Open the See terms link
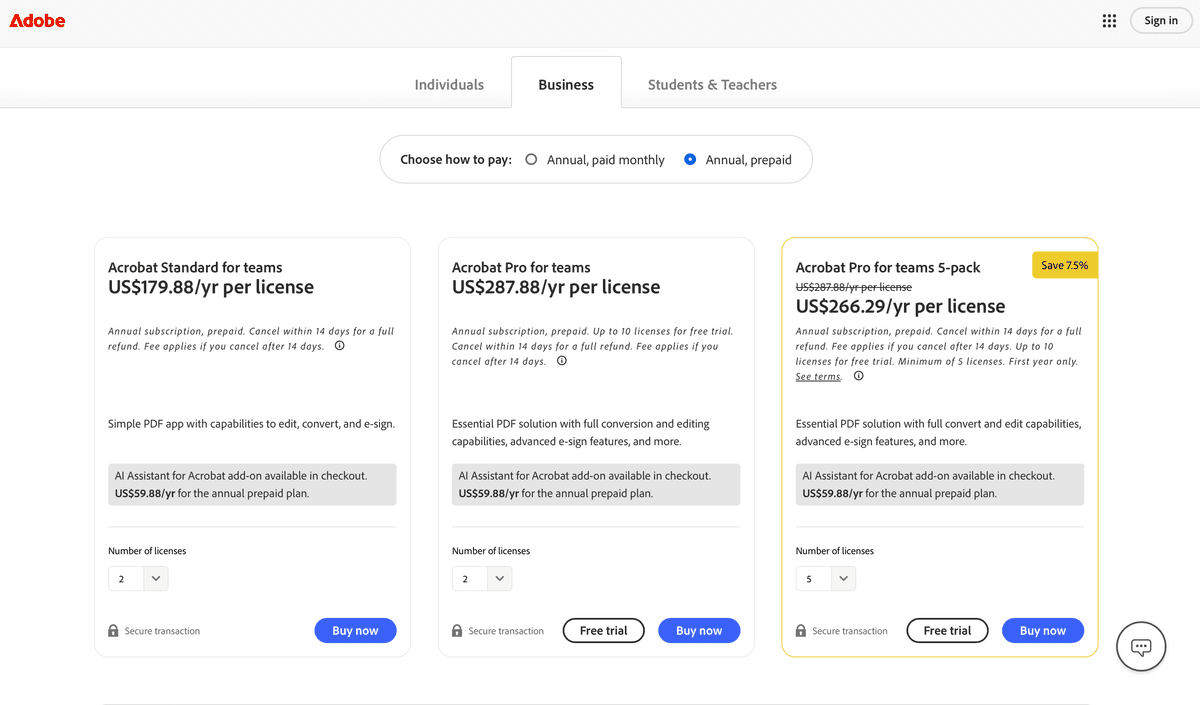 (x=818, y=377)
